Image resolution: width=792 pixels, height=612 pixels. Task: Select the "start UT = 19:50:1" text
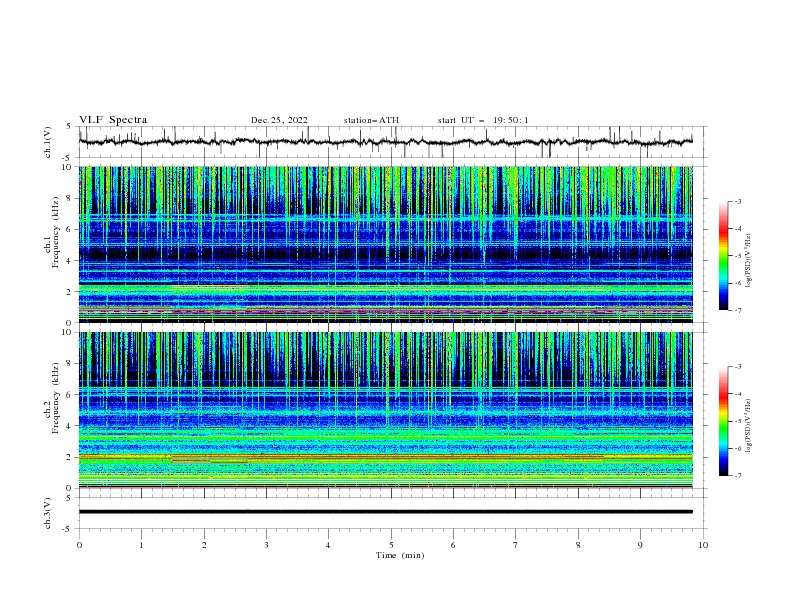click(x=483, y=120)
